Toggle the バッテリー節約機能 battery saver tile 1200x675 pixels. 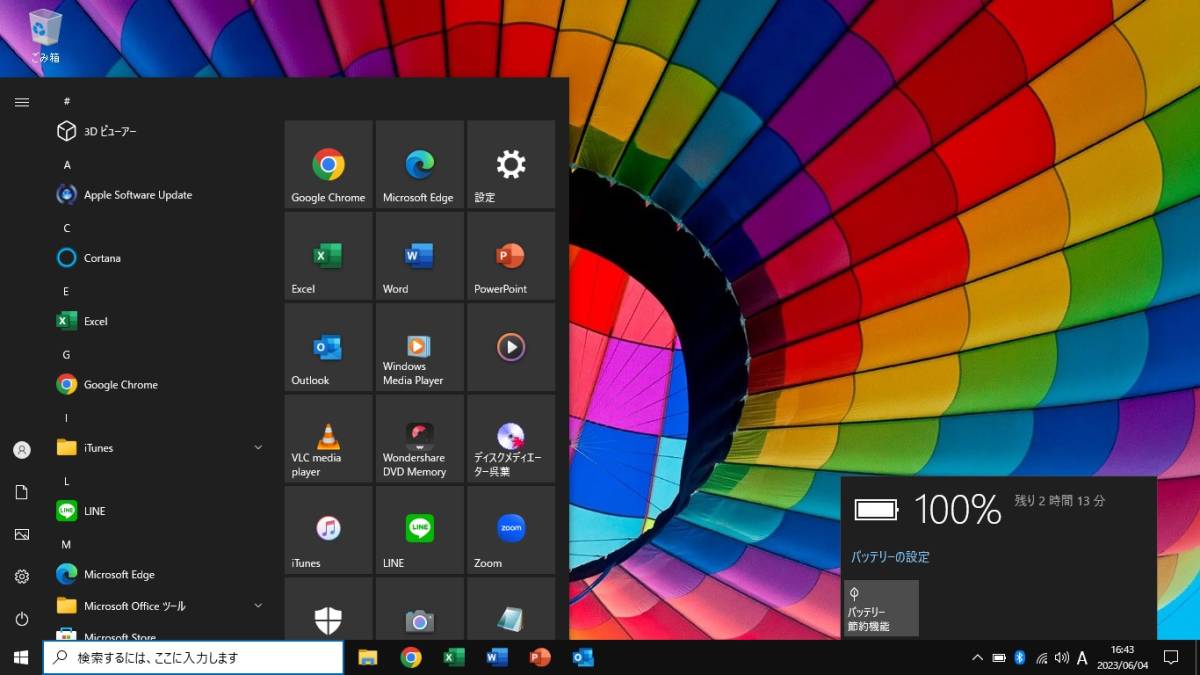(x=881, y=608)
